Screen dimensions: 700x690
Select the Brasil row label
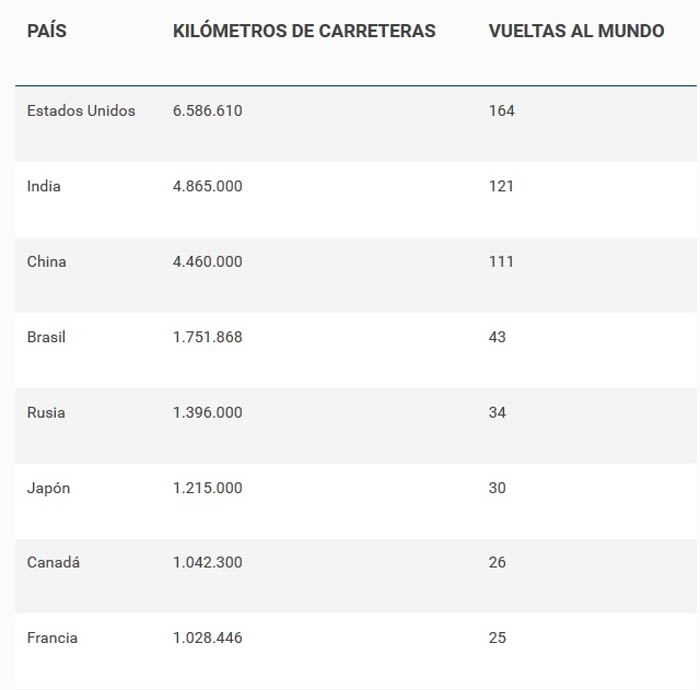coord(46,337)
